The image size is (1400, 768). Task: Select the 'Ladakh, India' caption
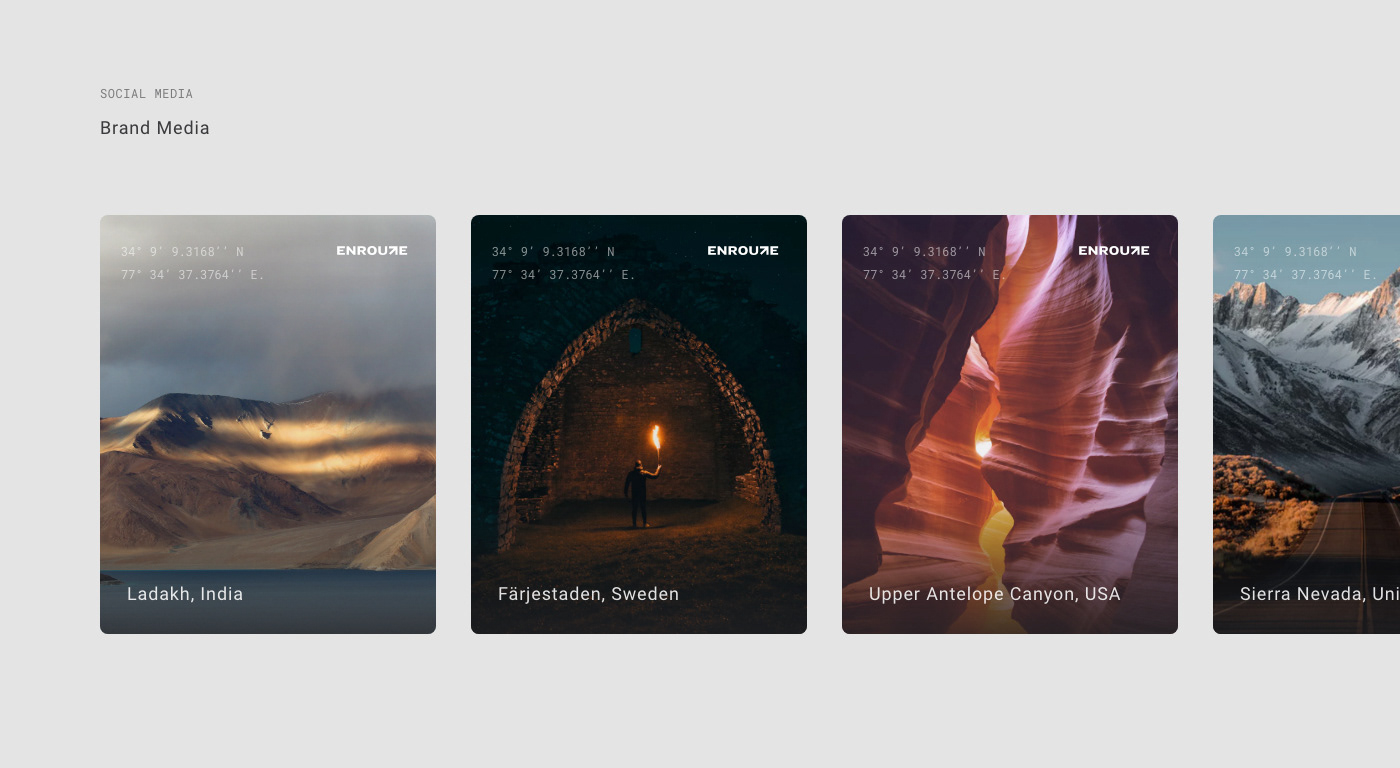click(185, 594)
